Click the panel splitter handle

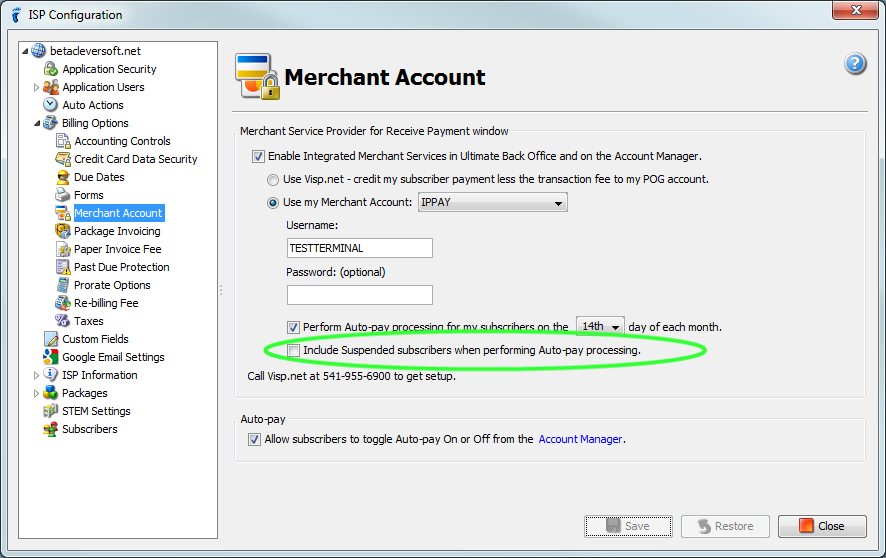[221, 290]
